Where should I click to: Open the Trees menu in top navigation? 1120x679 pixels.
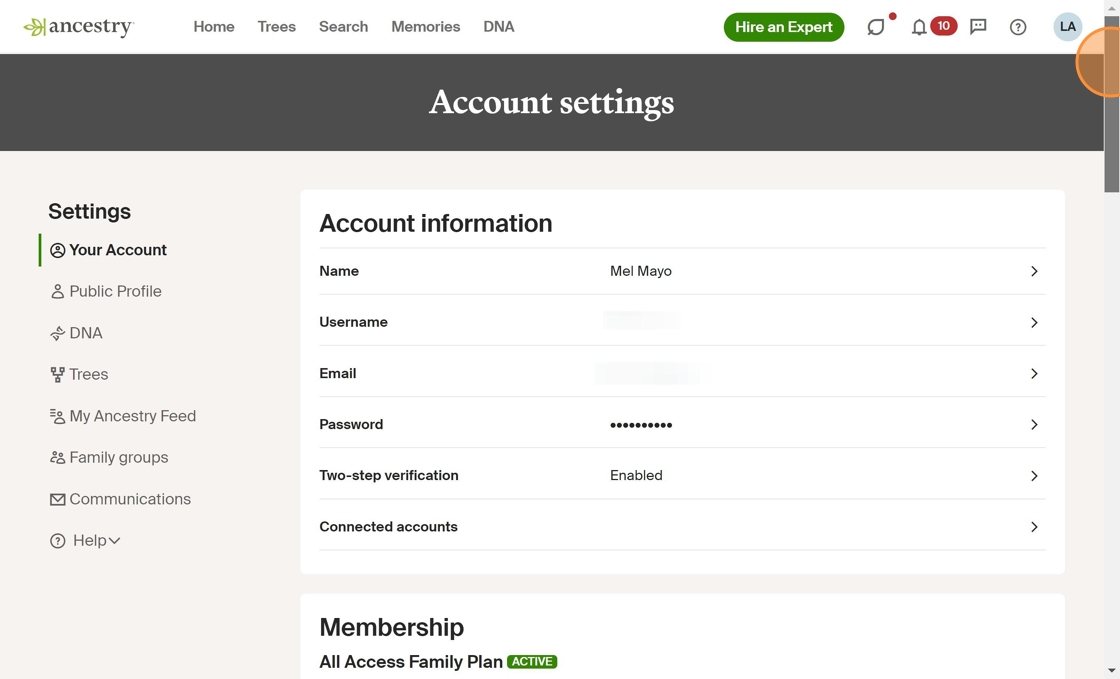click(x=276, y=26)
